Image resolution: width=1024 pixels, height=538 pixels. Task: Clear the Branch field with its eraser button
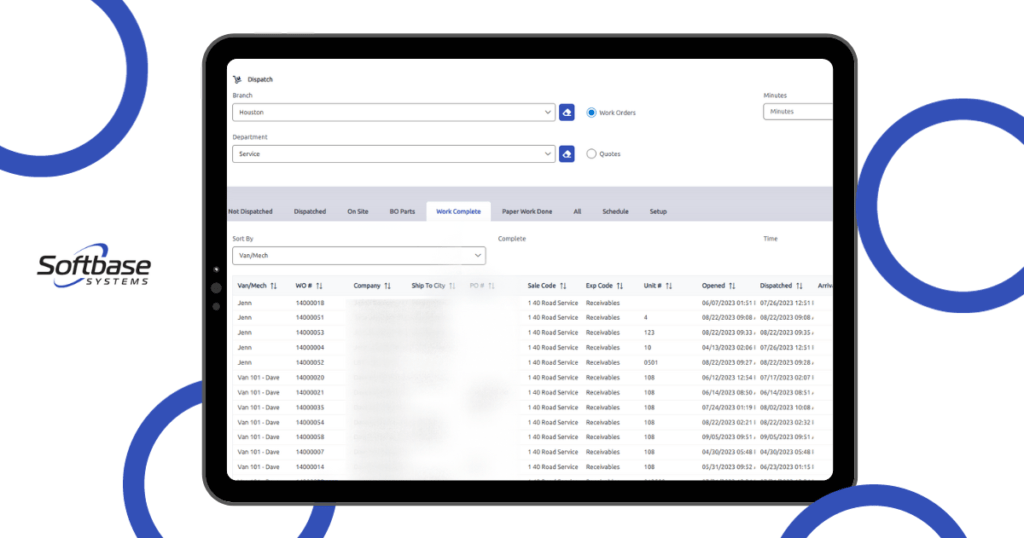[x=567, y=112]
